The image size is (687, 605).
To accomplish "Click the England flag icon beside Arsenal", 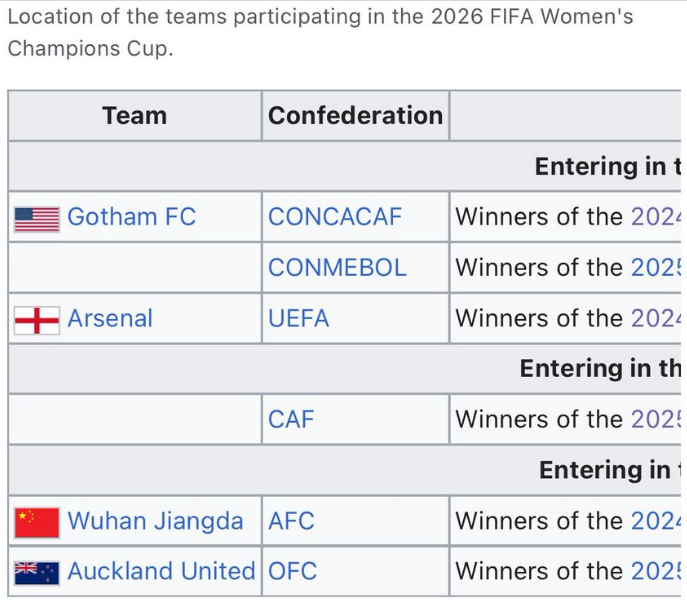I will (x=37, y=321).
